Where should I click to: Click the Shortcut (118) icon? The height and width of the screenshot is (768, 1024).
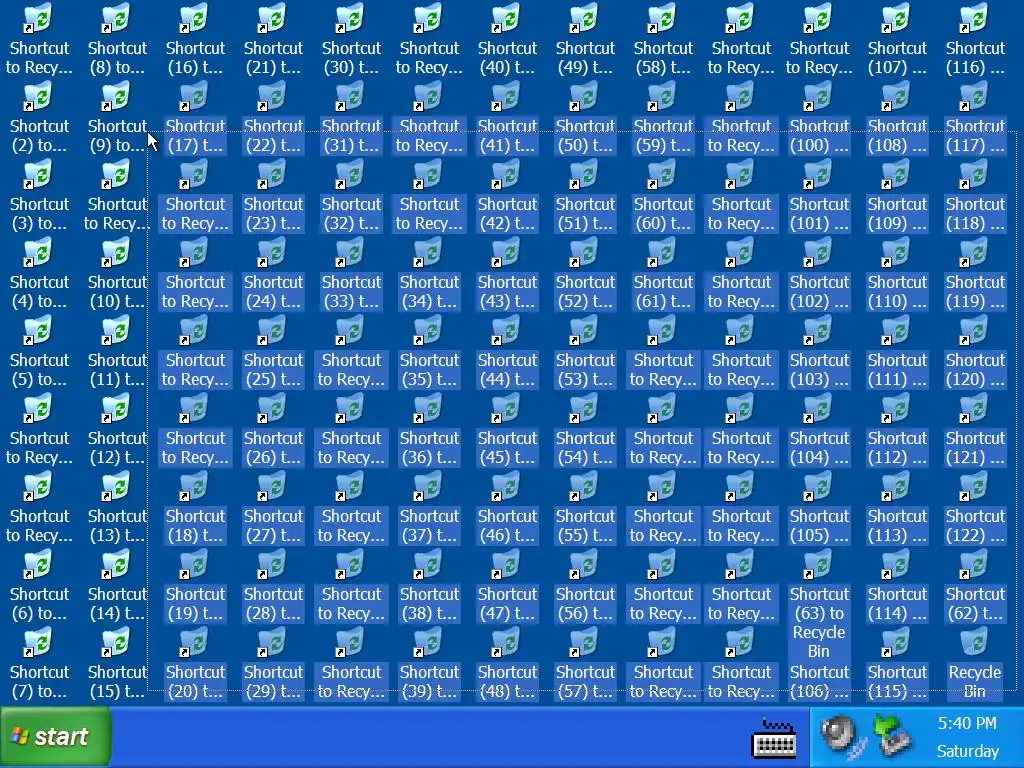pyautogui.click(x=975, y=174)
